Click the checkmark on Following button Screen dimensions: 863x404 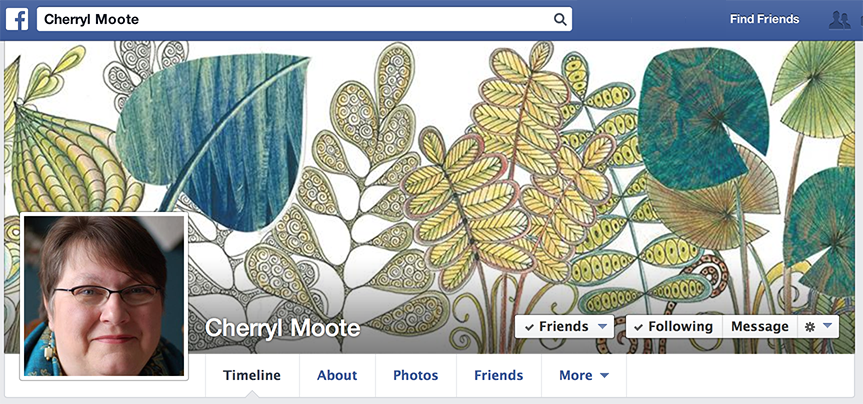(638, 327)
